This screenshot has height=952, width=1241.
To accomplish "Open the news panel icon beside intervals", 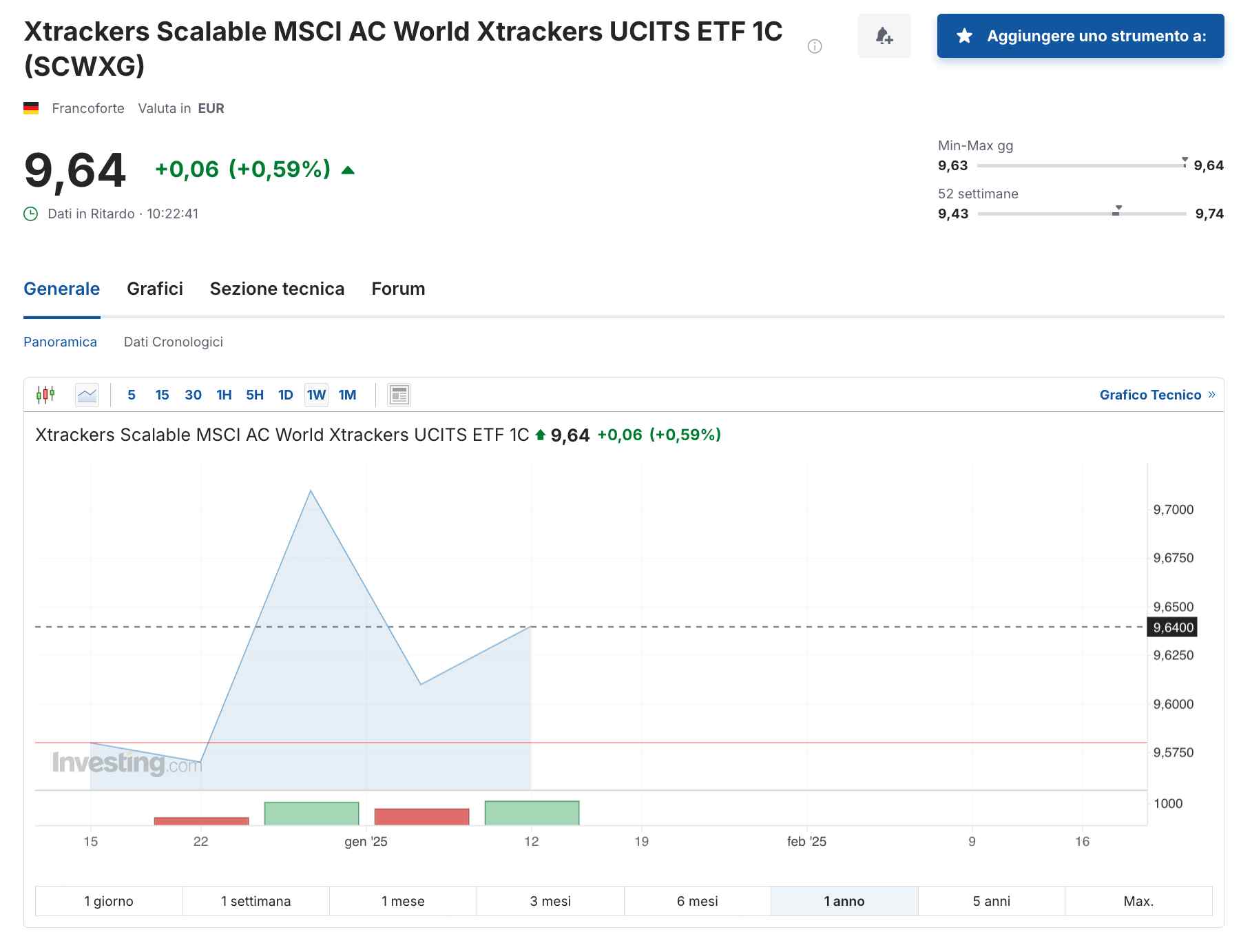I will pos(398,394).
